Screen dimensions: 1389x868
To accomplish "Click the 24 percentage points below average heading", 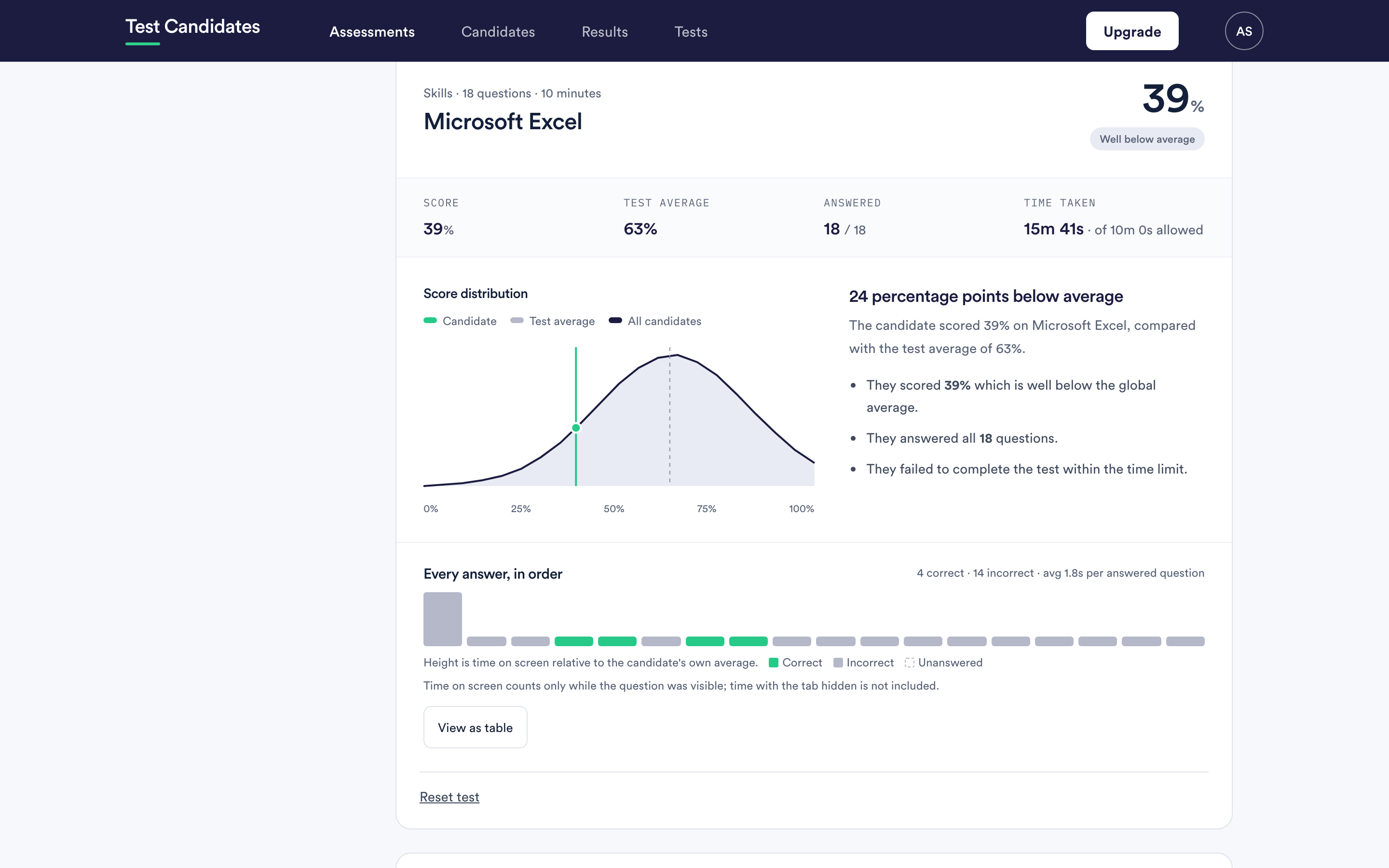I will [x=985, y=296].
